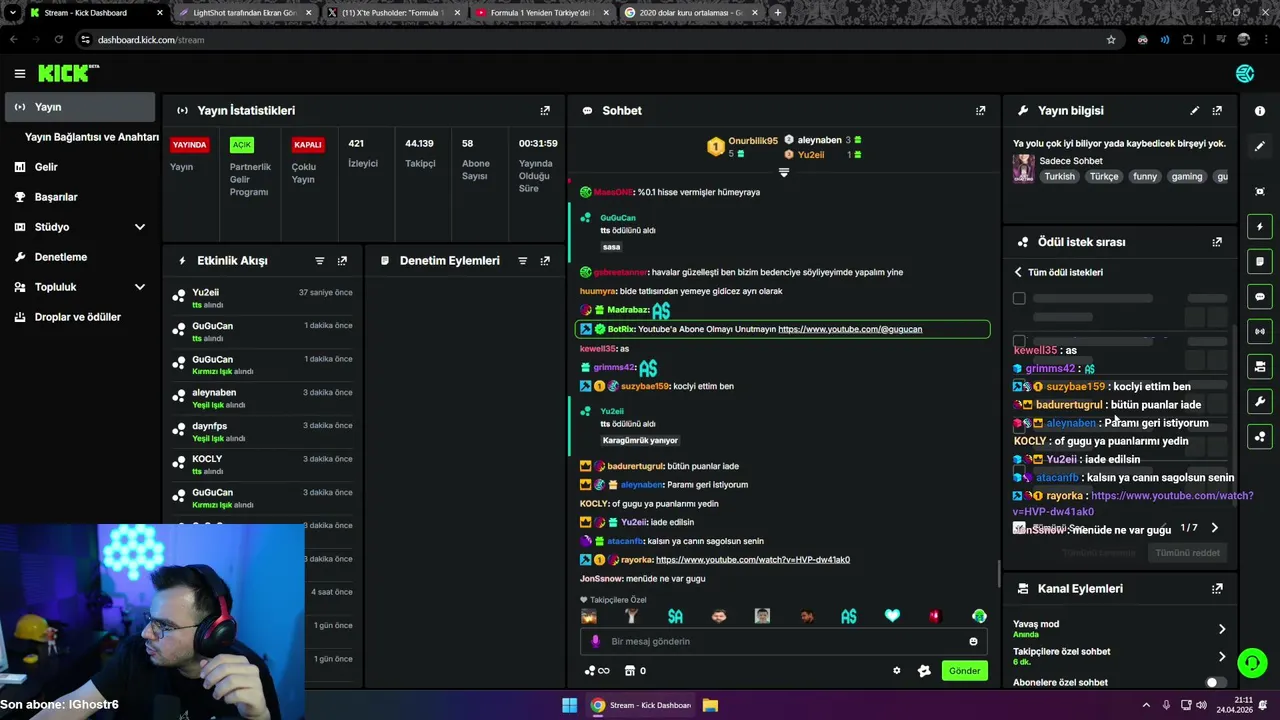
Task: Click the pencil icon in the right sidebar
Action: click(1260, 146)
